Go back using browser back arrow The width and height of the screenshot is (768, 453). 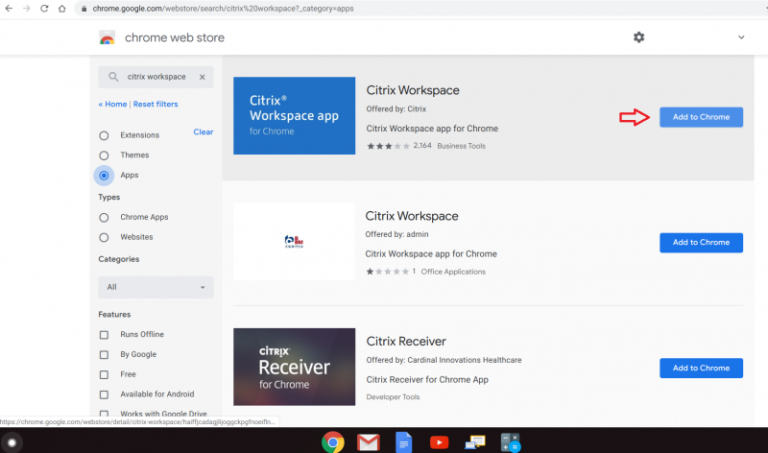[x=9, y=8]
